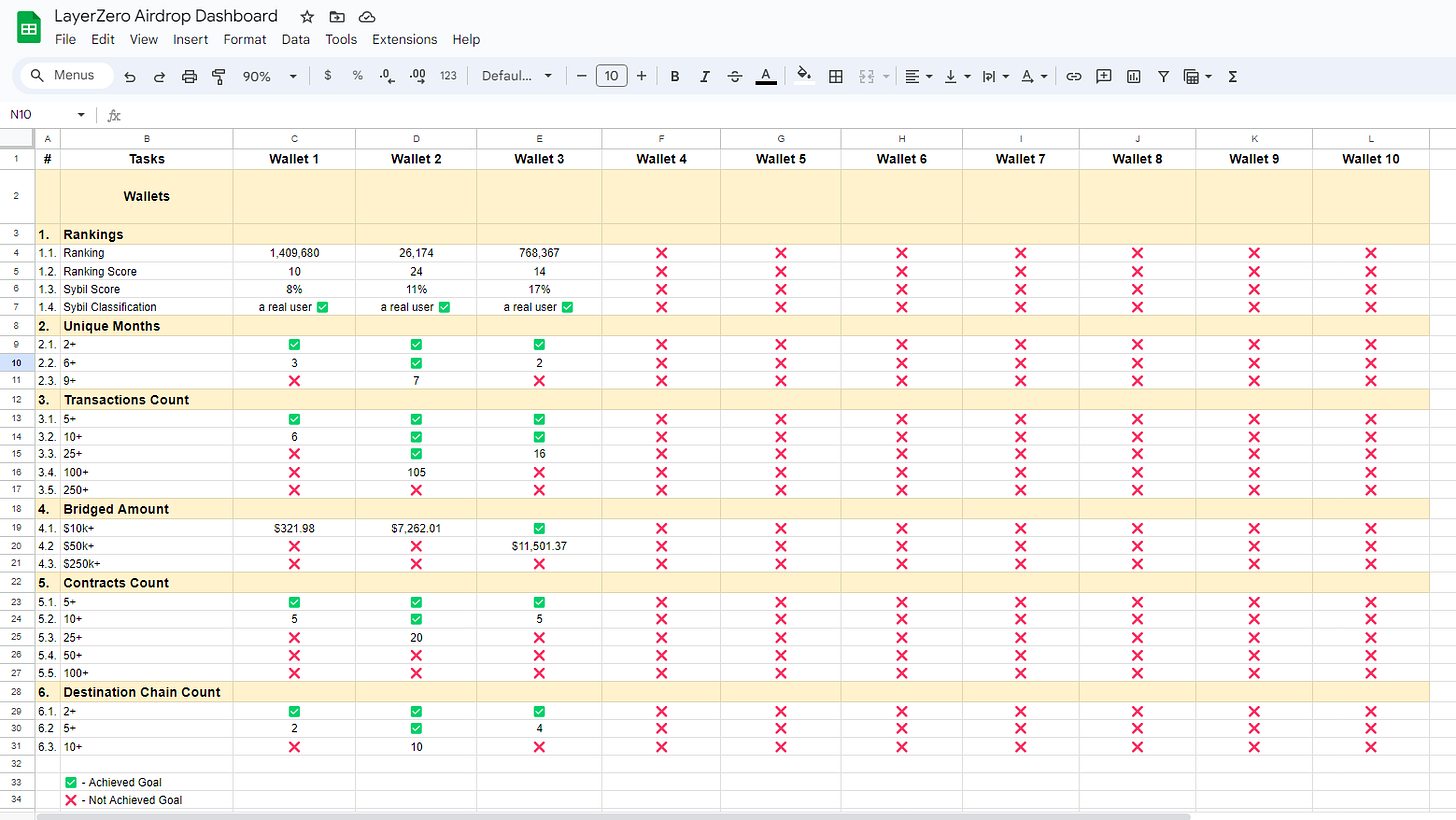Image resolution: width=1456 pixels, height=820 pixels.
Task: Click the move to folder icon
Action: (337, 17)
